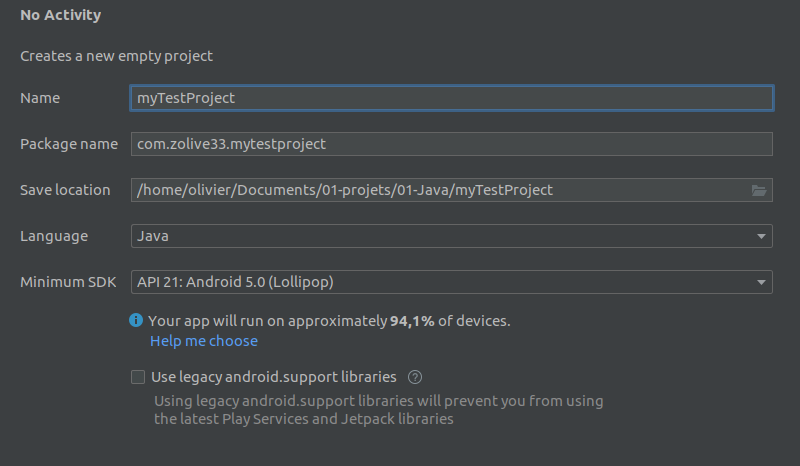The width and height of the screenshot is (800, 466).
Task: Enable Use legacy android.support libraries checkbox
Action: pyautogui.click(x=138, y=377)
